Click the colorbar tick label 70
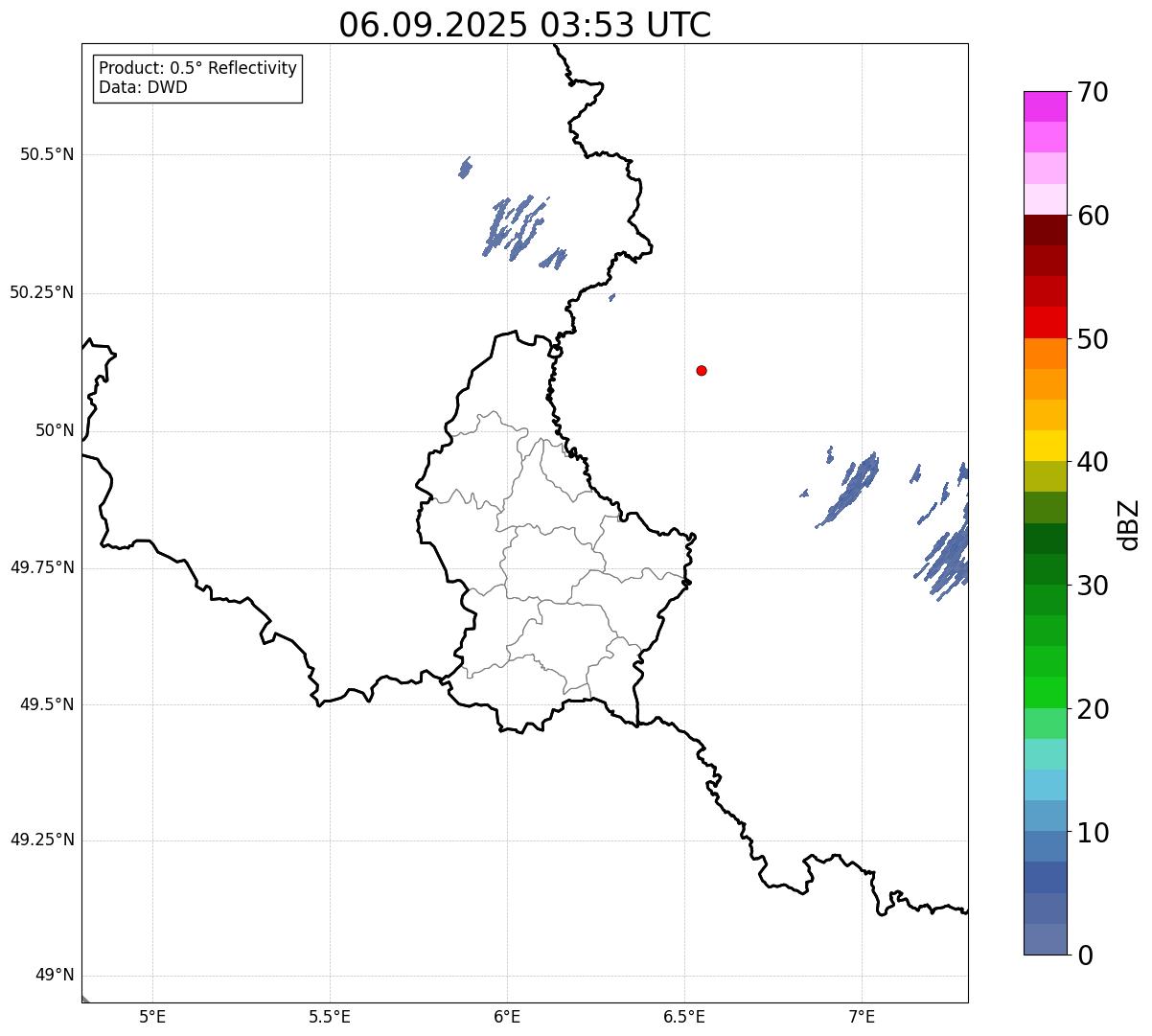Viewport: 1152px width, 1036px height. click(x=1093, y=93)
